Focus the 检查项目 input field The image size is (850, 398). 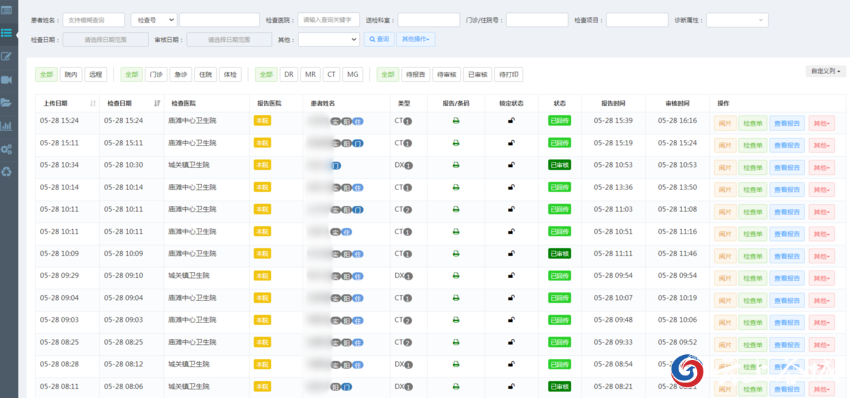pyautogui.click(x=638, y=20)
